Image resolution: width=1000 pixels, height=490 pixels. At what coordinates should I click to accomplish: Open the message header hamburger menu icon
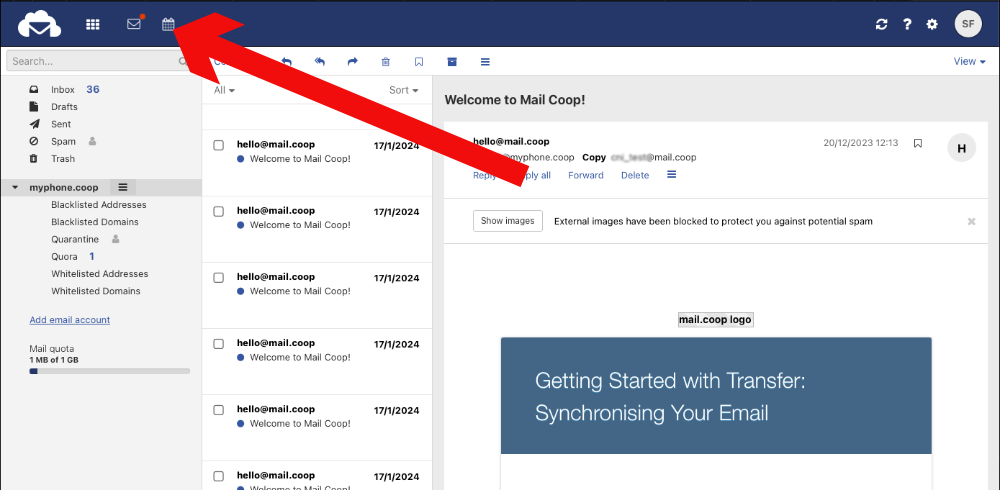pyautogui.click(x=672, y=174)
